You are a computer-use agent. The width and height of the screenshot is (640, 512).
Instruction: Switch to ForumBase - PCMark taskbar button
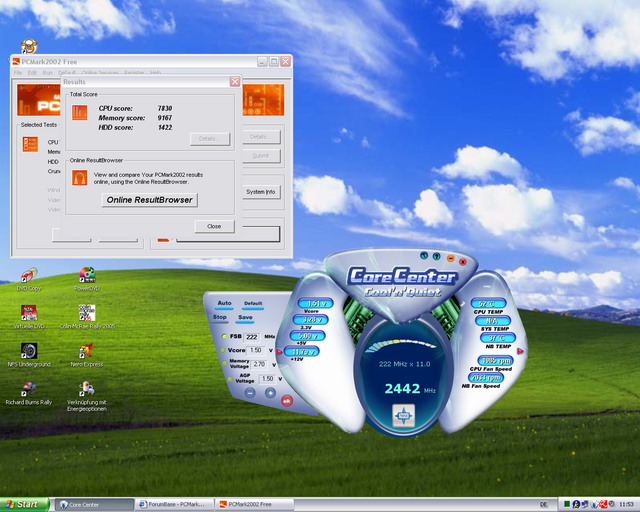pos(175,505)
